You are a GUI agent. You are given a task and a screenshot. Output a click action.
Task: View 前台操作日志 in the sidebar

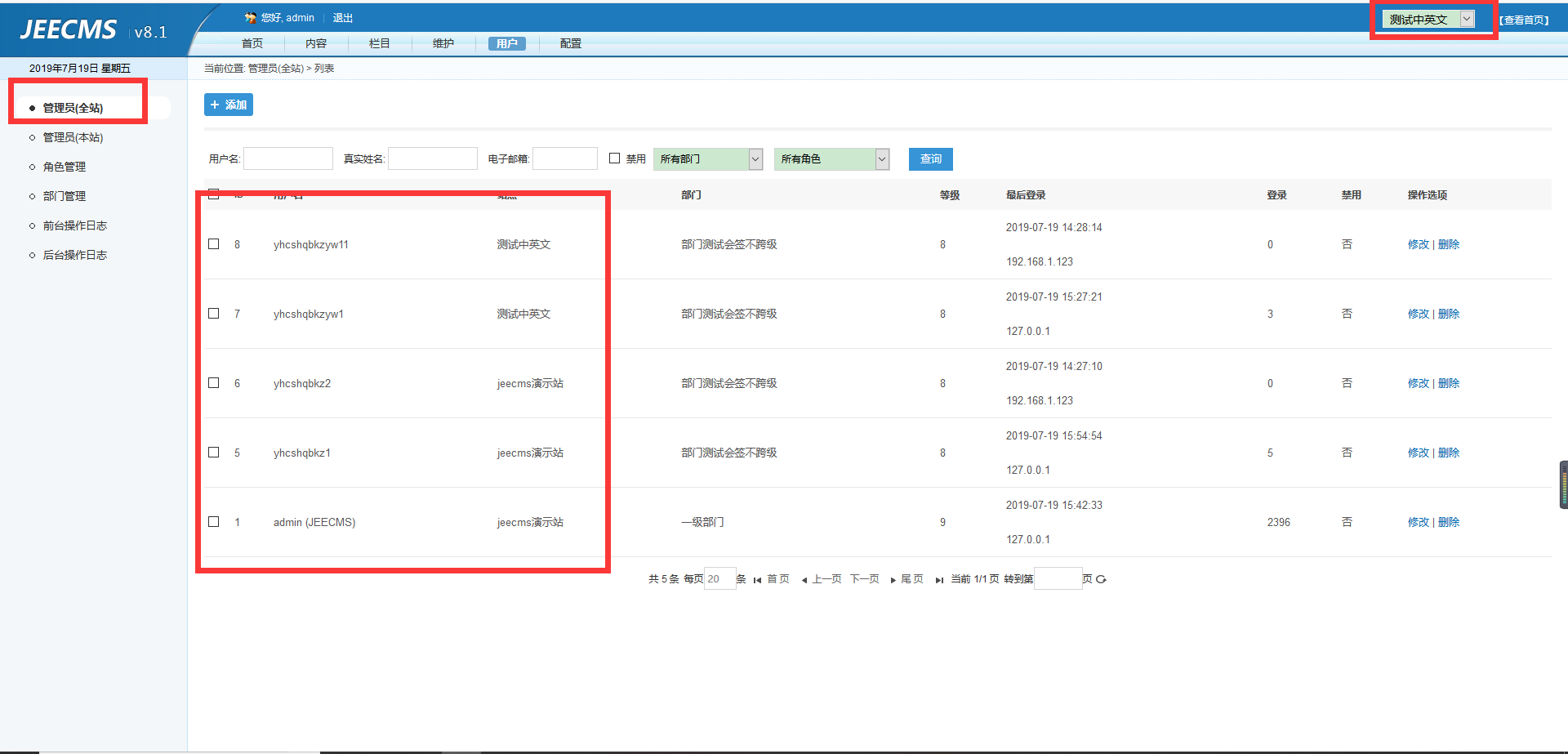[x=75, y=225]
